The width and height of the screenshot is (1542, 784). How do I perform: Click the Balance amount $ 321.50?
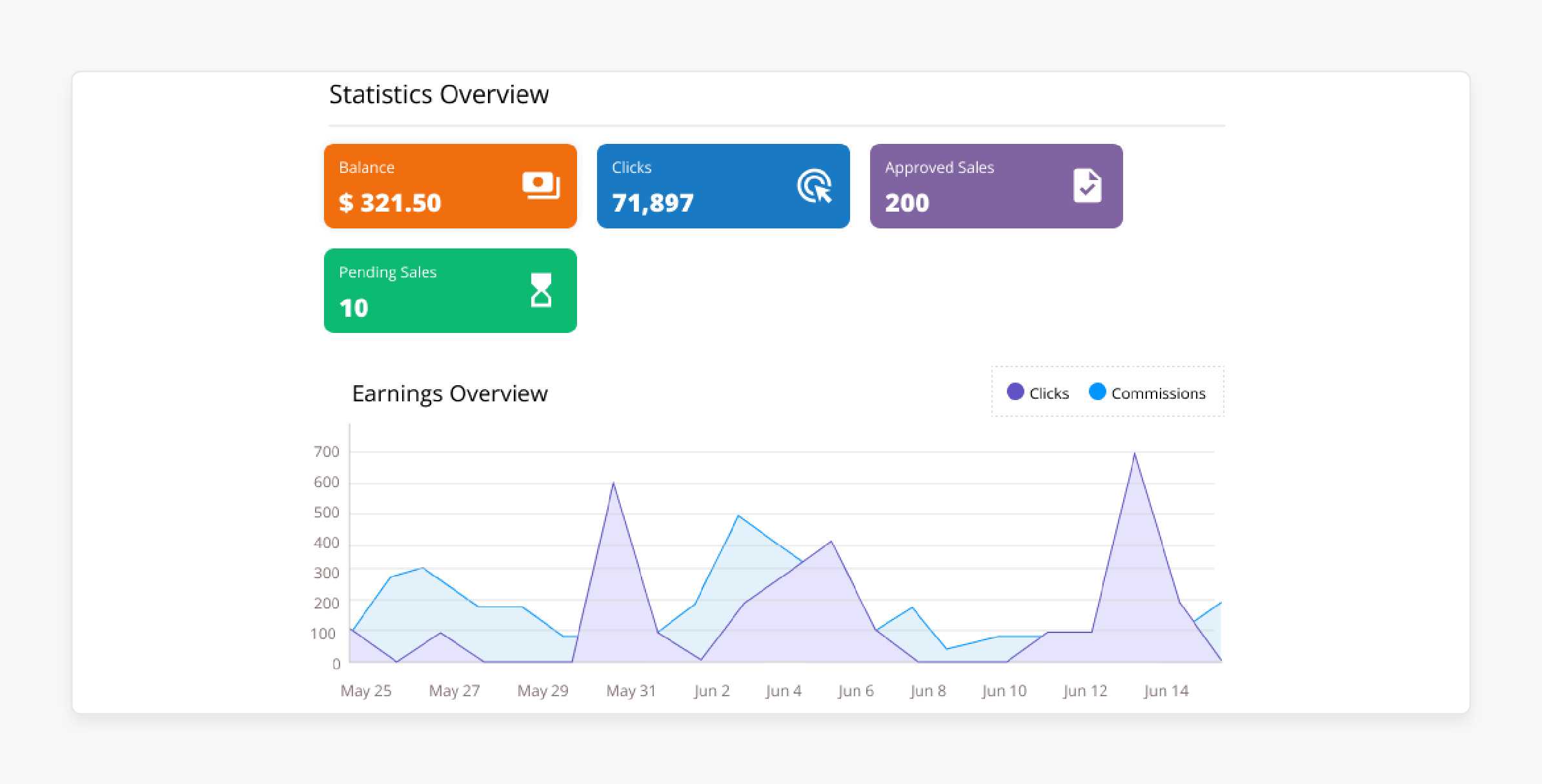pos(390,203)
